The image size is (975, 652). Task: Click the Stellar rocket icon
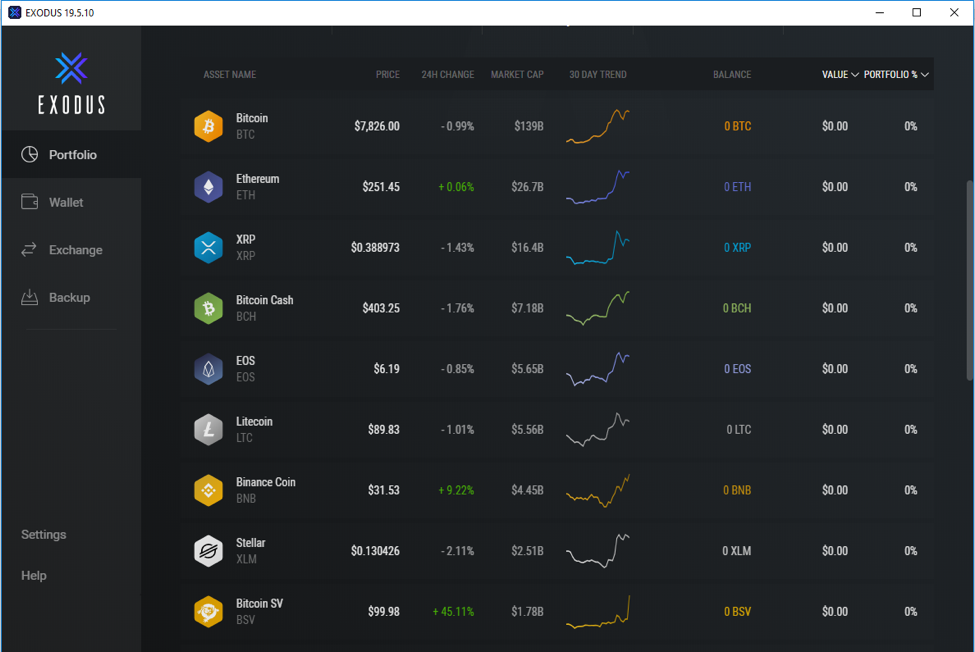[208, 551]
